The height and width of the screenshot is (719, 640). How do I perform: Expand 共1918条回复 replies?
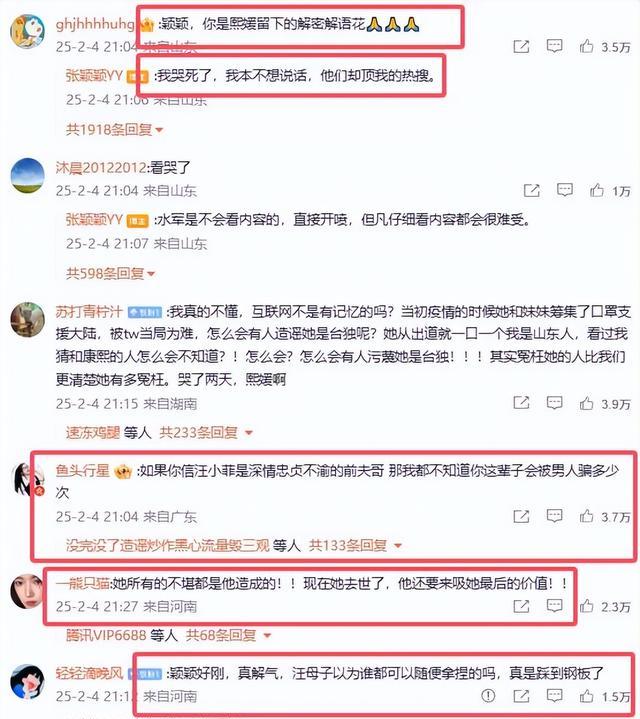pos(114,130)
